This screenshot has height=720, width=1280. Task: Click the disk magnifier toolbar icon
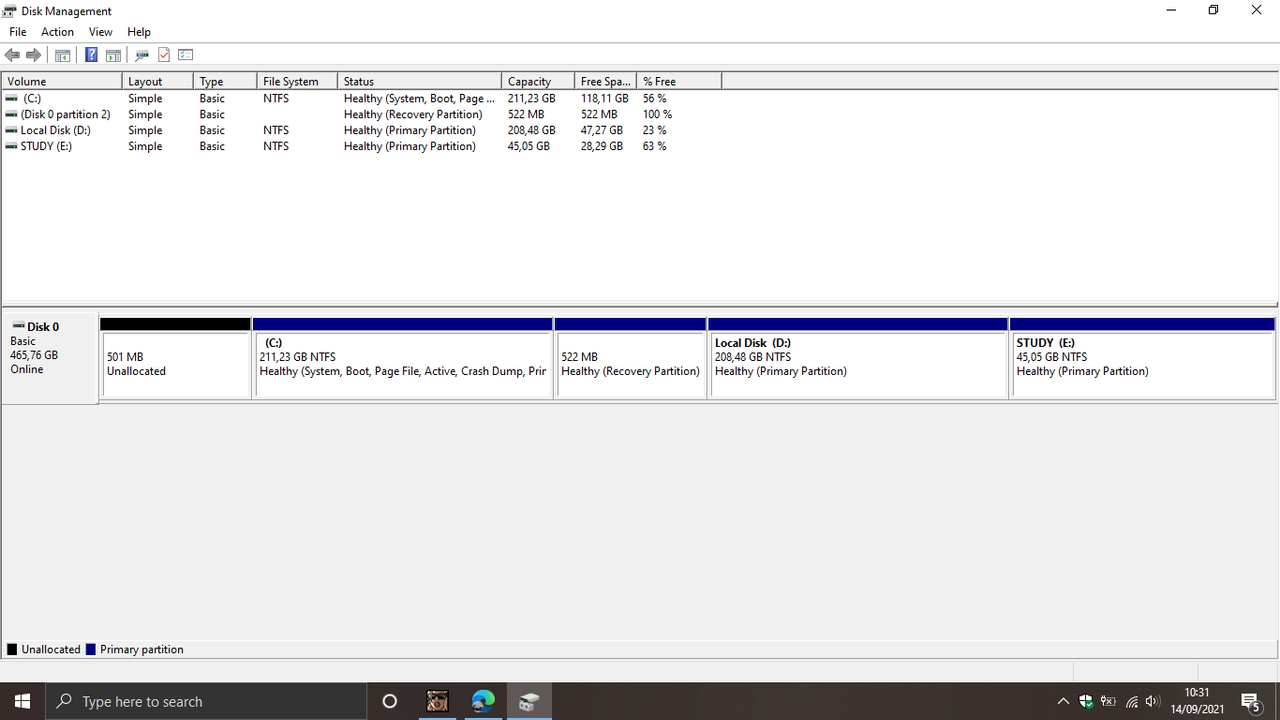(x=142, y=55)
